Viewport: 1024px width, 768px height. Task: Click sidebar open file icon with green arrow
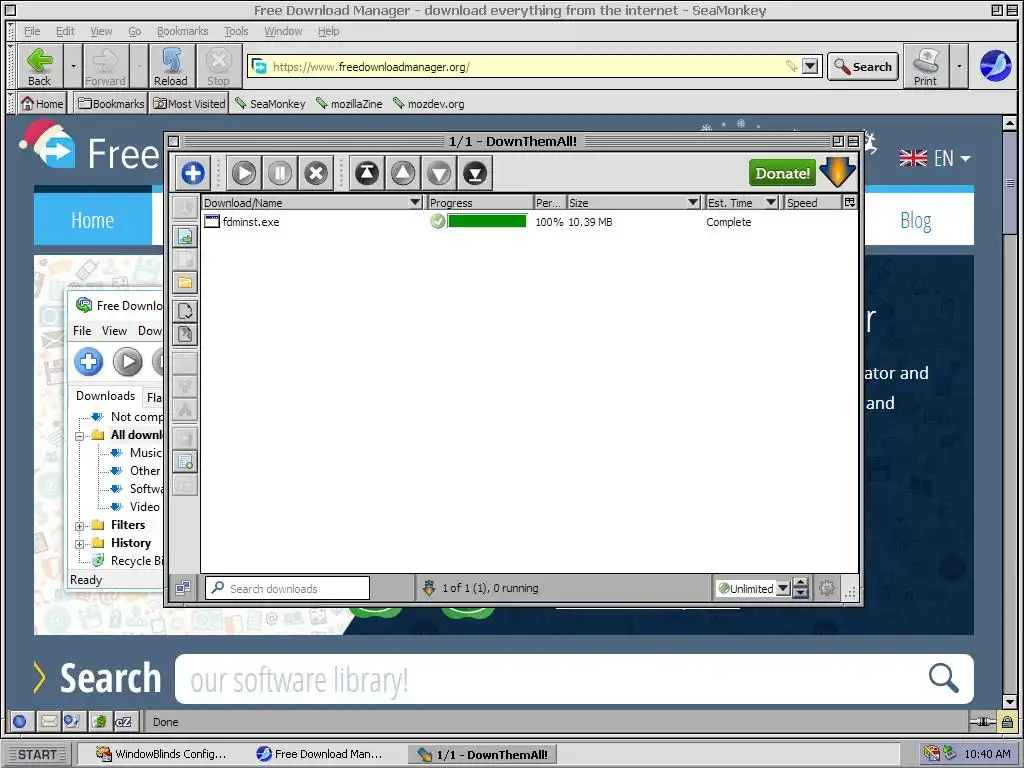[185, 236]
